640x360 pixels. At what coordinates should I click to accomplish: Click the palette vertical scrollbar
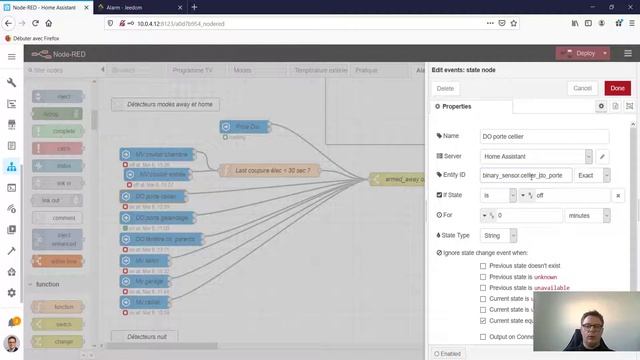click(94, 120)
